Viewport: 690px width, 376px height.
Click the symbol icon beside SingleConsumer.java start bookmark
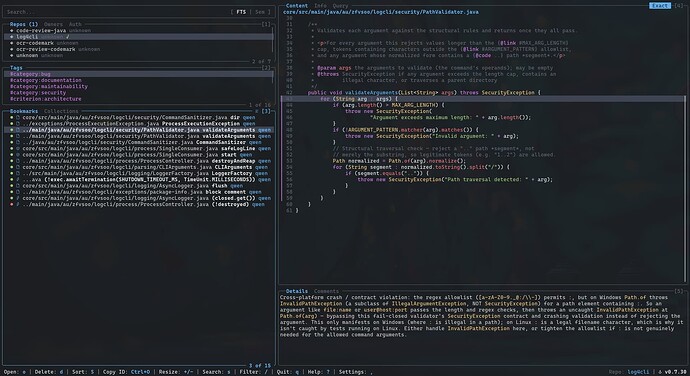18,155
